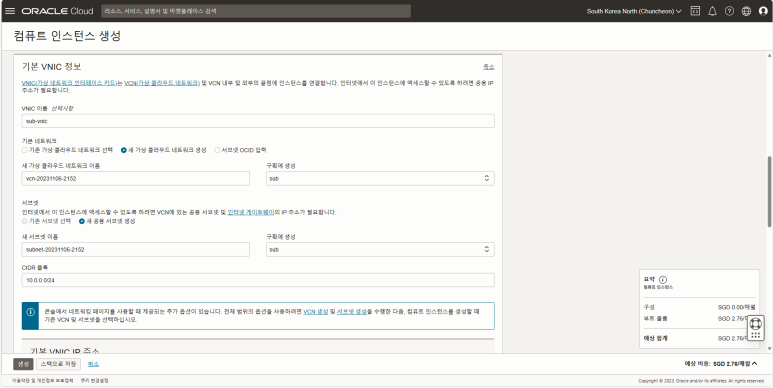This screenshot has height=388, width=773.
Task: Click the 부트 볼륨 row in summary
Action: (x=699, y=319)
